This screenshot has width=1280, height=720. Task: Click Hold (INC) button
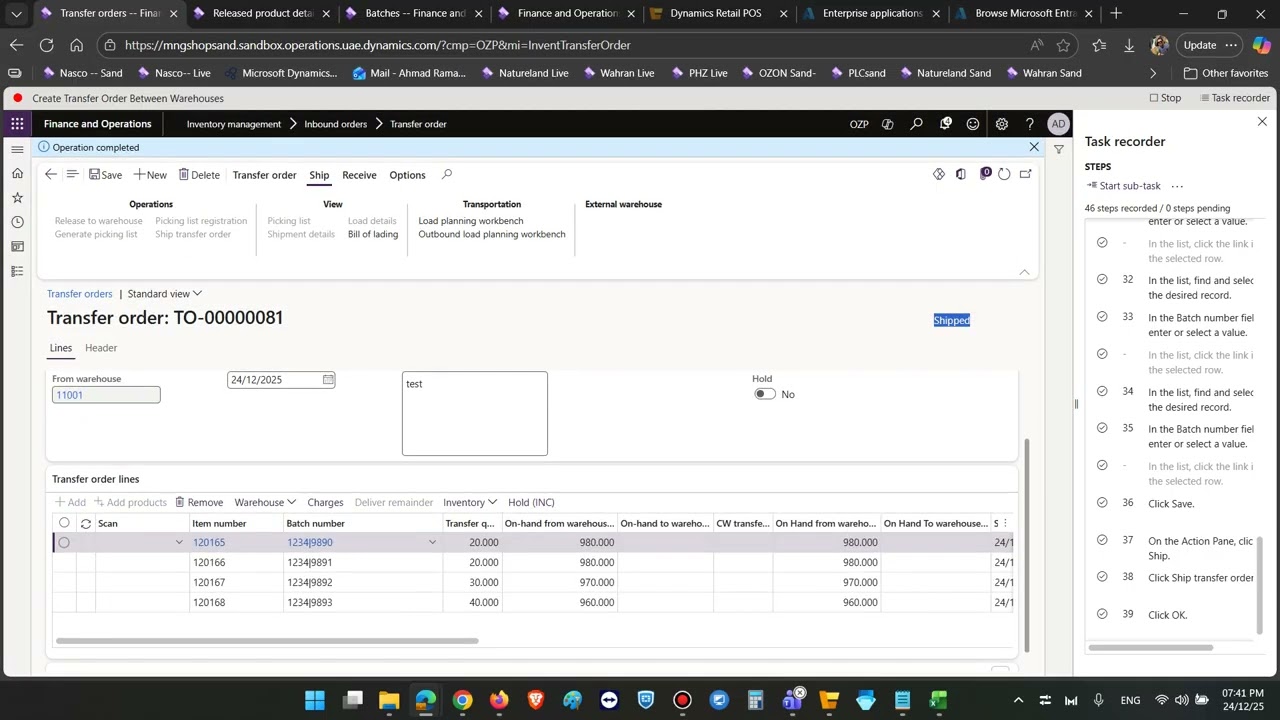coord(531,502)
